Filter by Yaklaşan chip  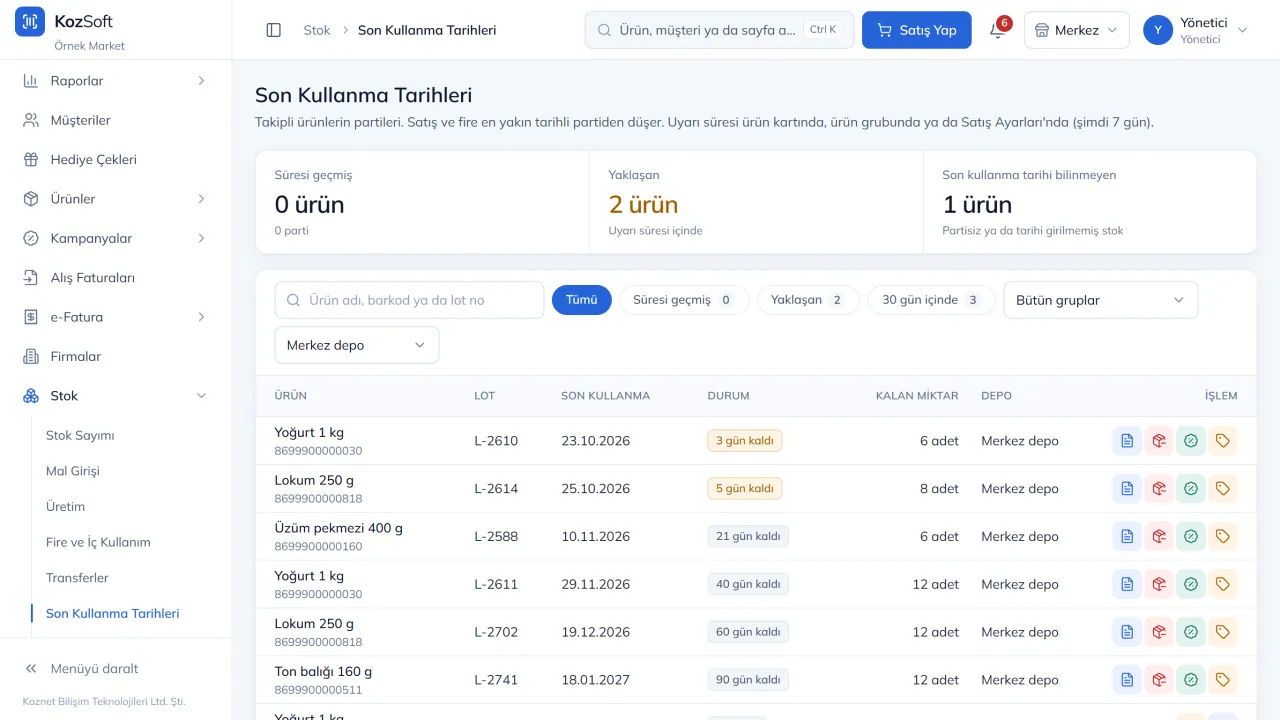(808, 300)
